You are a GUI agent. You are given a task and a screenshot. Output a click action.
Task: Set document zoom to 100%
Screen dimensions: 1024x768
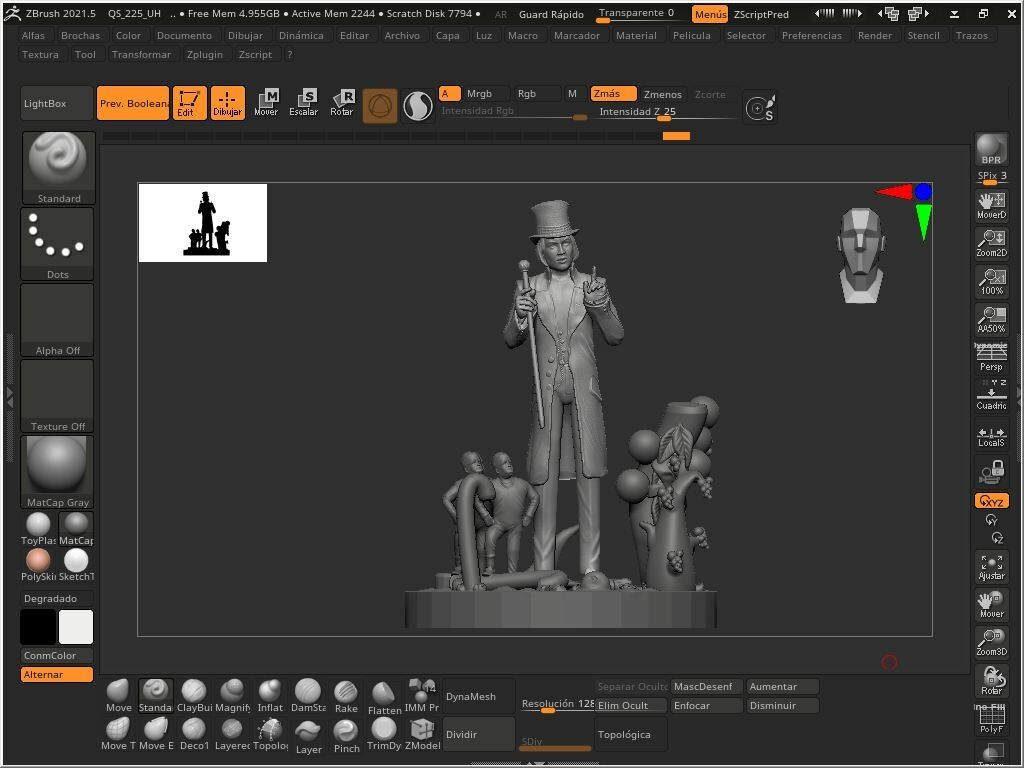tap(991, 281)
